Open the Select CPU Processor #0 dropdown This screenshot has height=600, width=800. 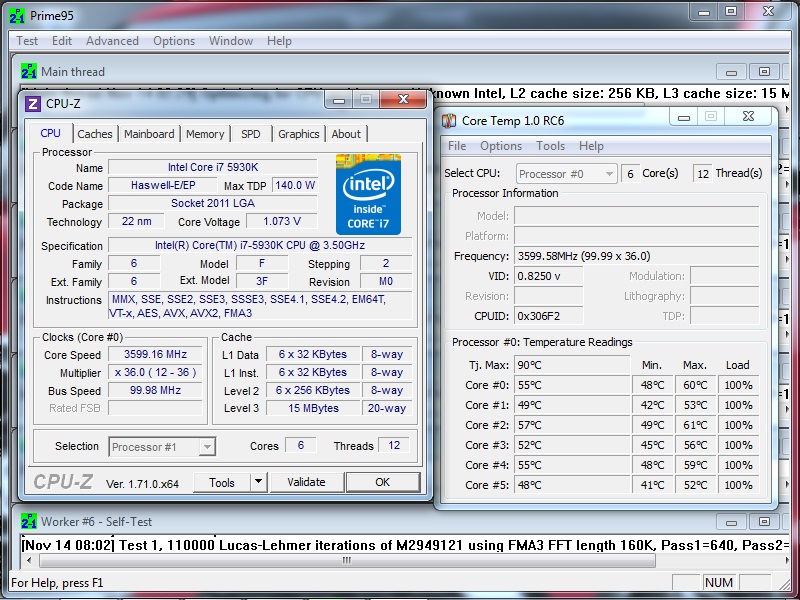[566, 174]
